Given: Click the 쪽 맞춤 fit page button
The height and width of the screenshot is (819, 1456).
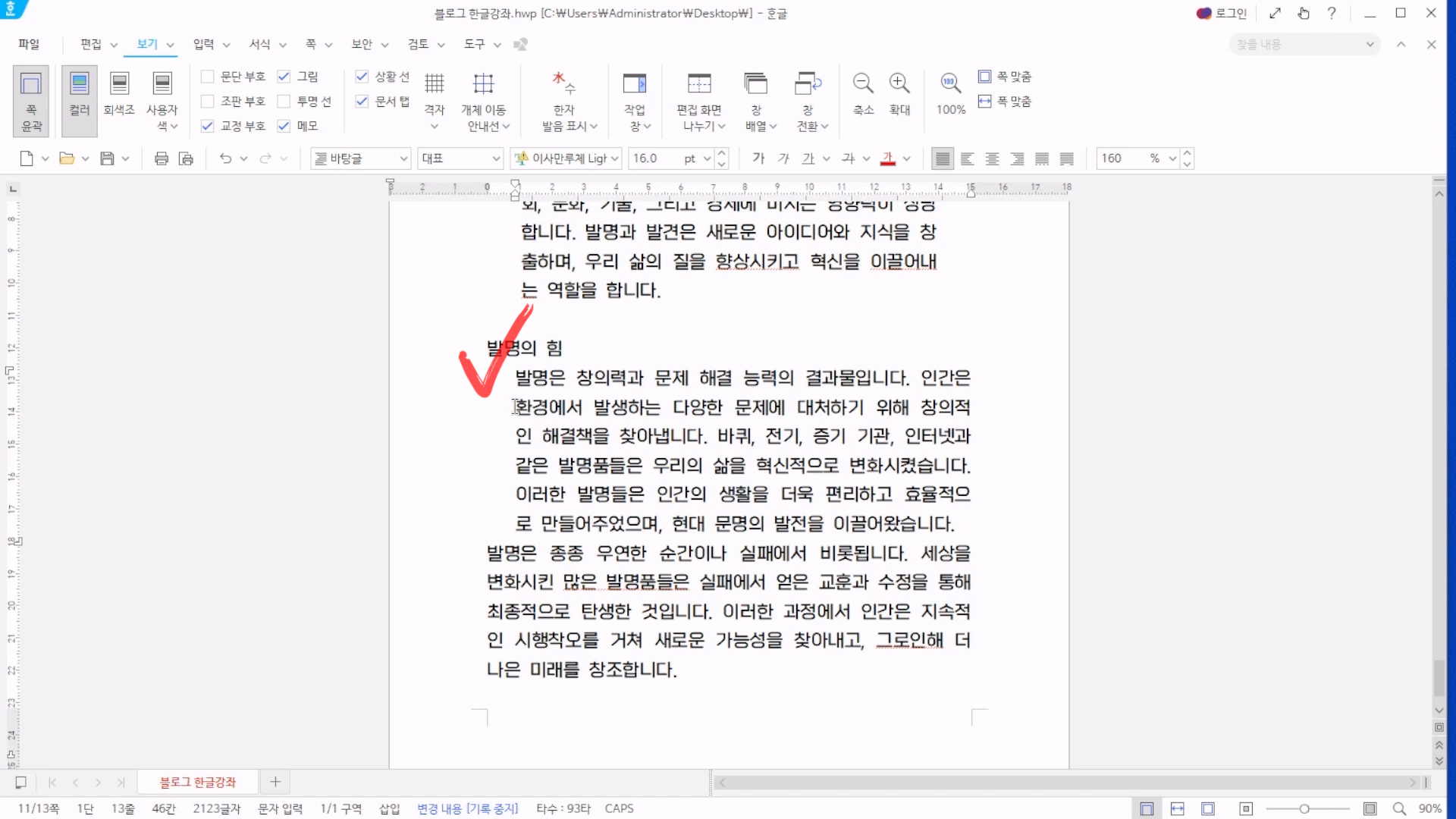Looking at the screenshot, I should click(1005, 77).
